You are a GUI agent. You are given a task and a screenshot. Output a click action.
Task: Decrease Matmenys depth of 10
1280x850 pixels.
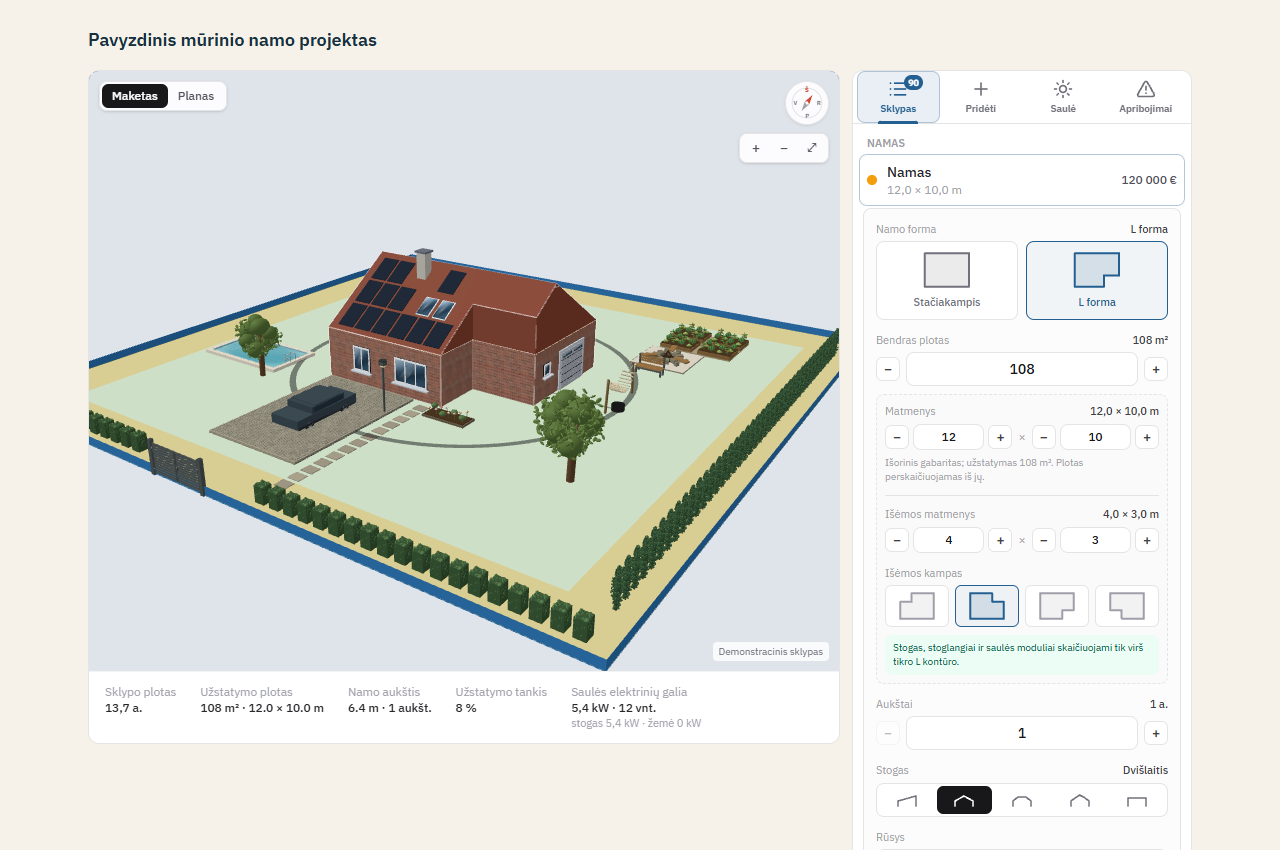[1044, 437]
